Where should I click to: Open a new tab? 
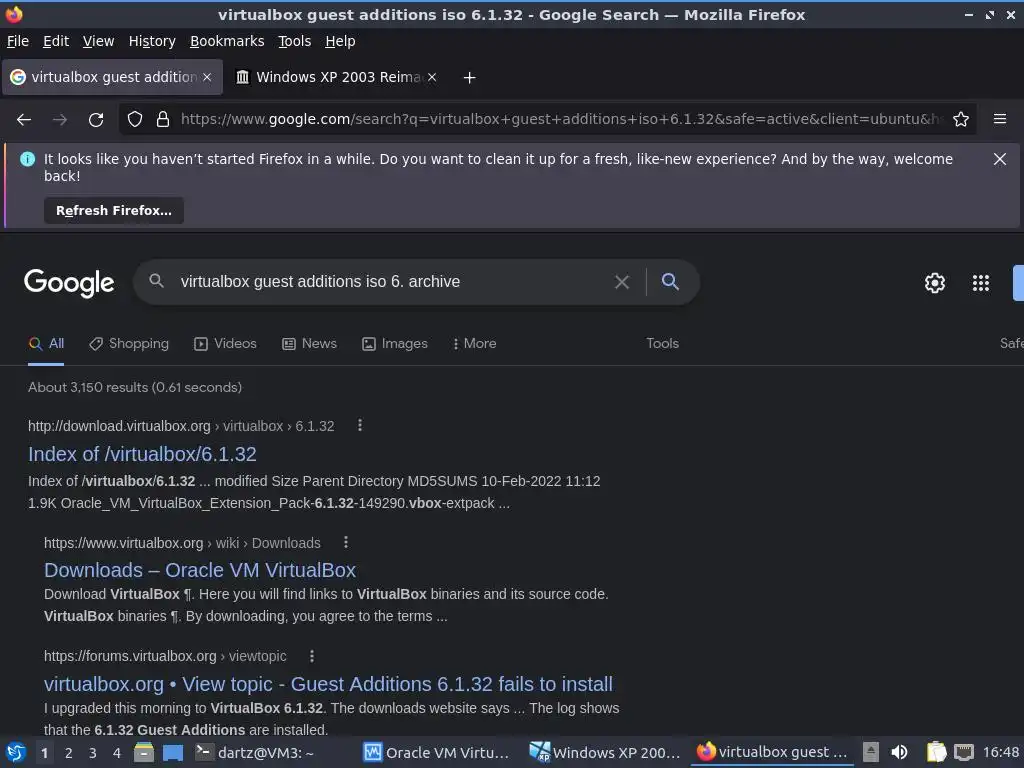469,78
